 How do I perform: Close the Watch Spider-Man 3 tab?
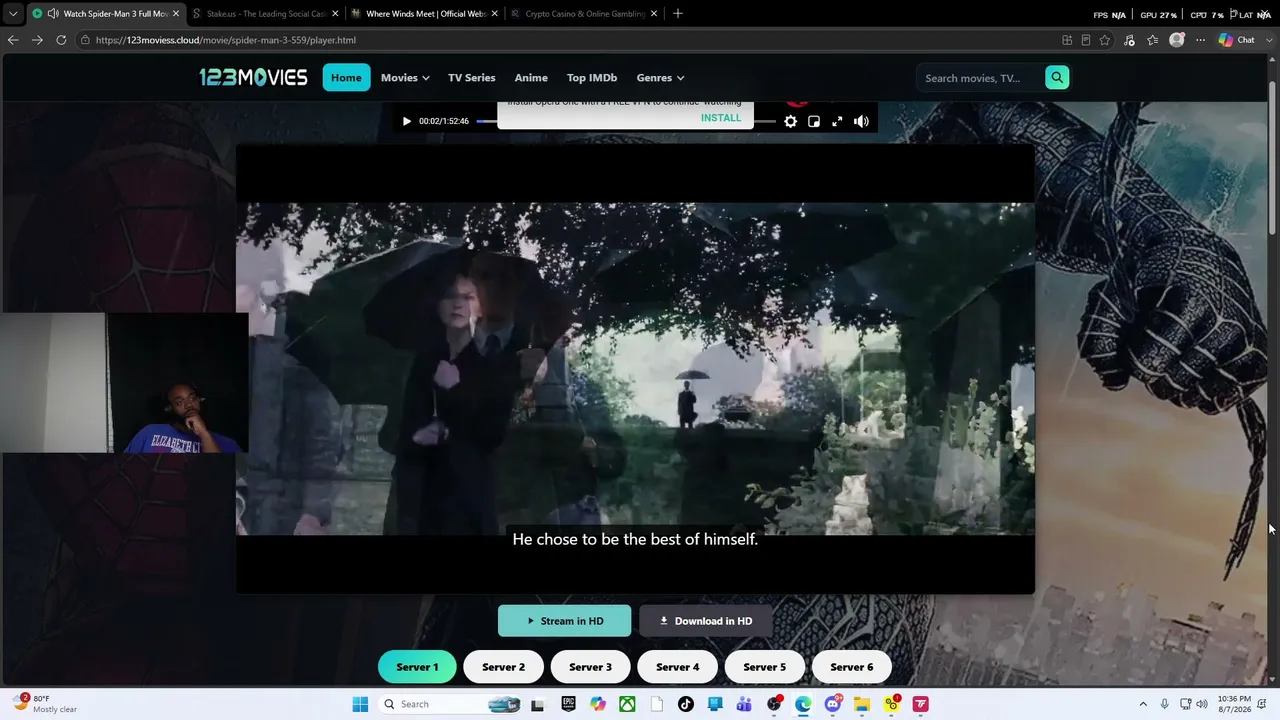tap(176, 14)
